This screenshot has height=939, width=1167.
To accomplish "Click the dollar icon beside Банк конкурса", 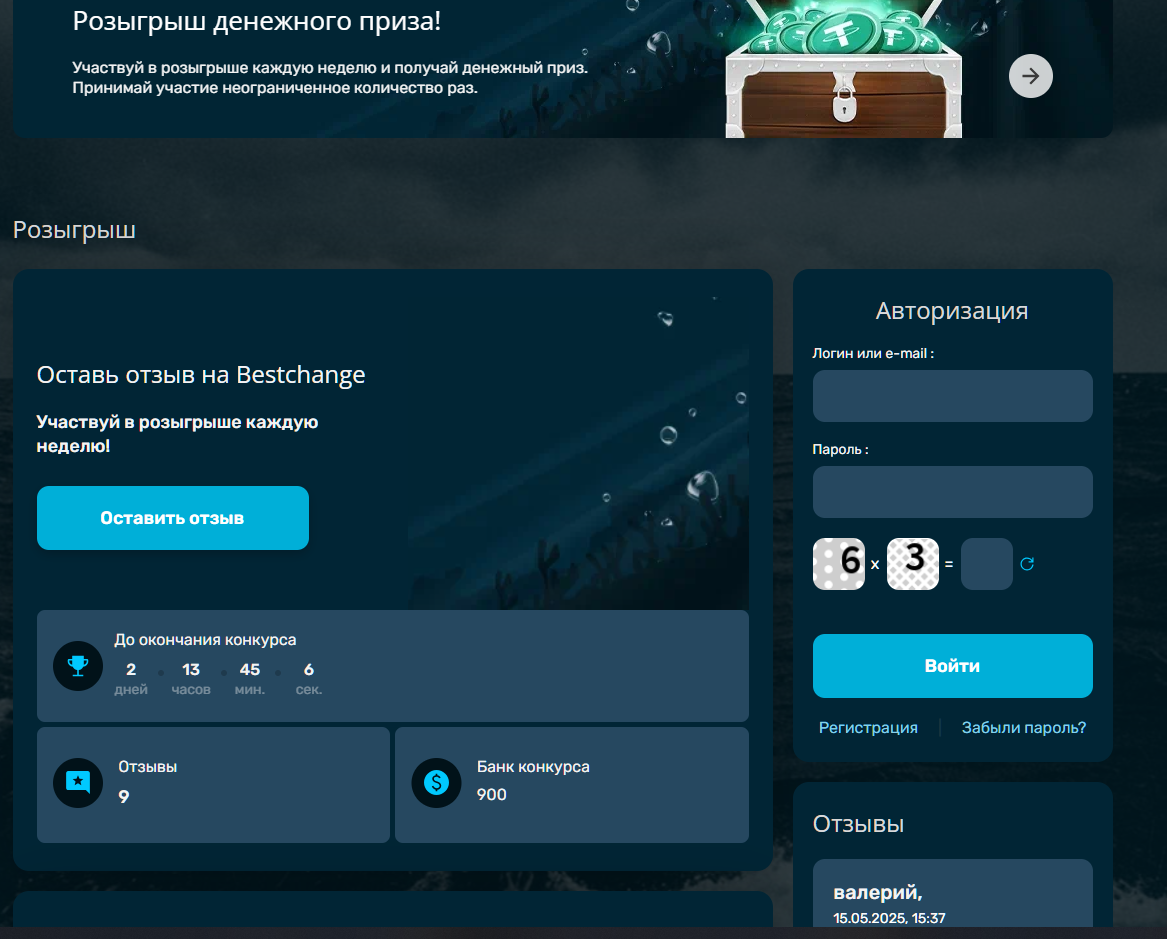I will click(x=436, y=783).
